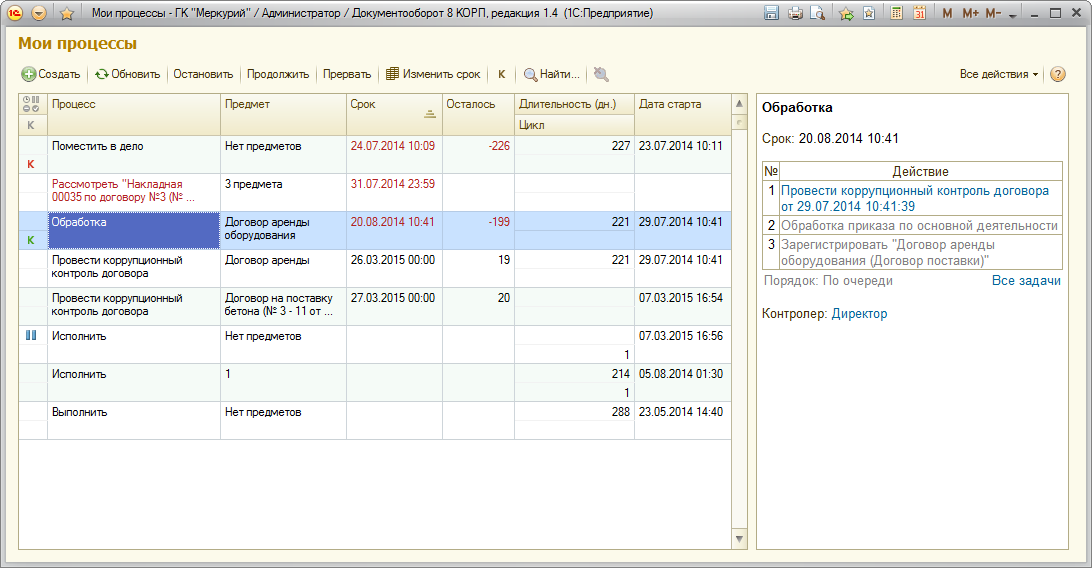
Task: Click the Обновить refresh button
Action: click(x=127, y=74)
